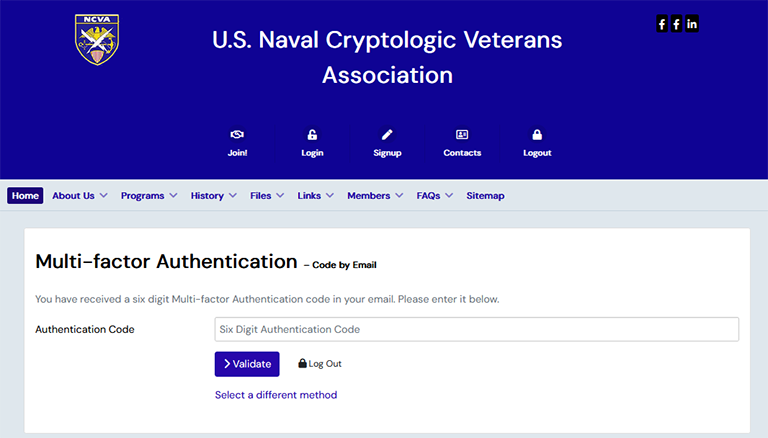The image size is (768, 438).
Task: Expand the FAQs dropdown menu
Action: tap(434, 196)
